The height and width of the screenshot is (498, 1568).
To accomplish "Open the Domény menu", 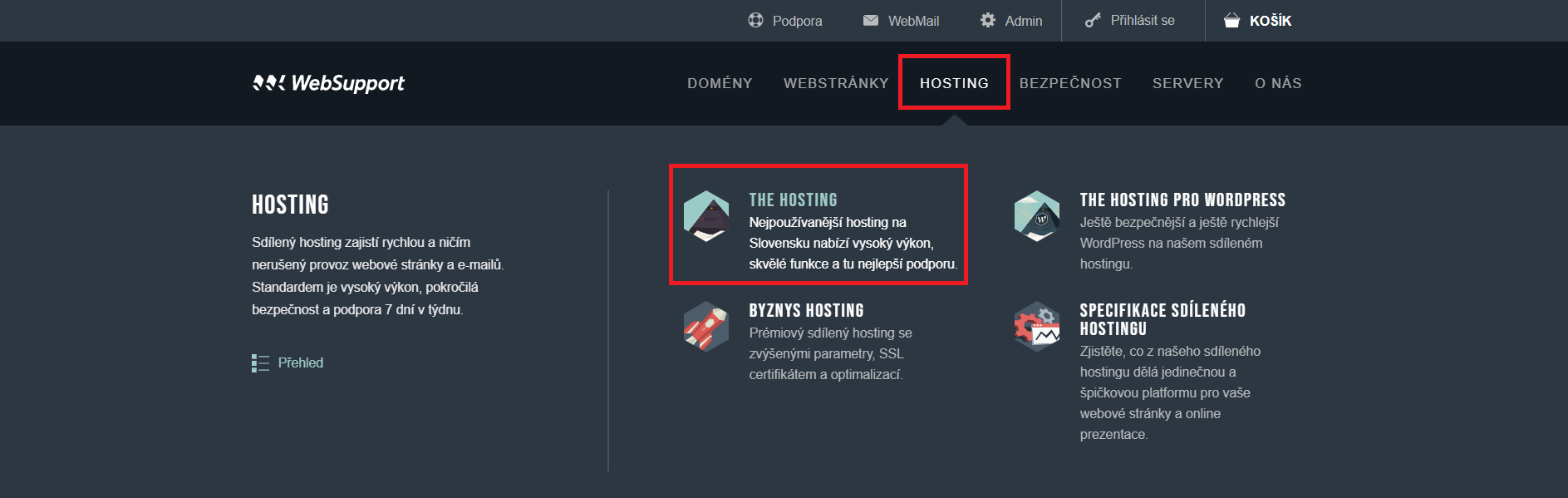I will point(720,83).
